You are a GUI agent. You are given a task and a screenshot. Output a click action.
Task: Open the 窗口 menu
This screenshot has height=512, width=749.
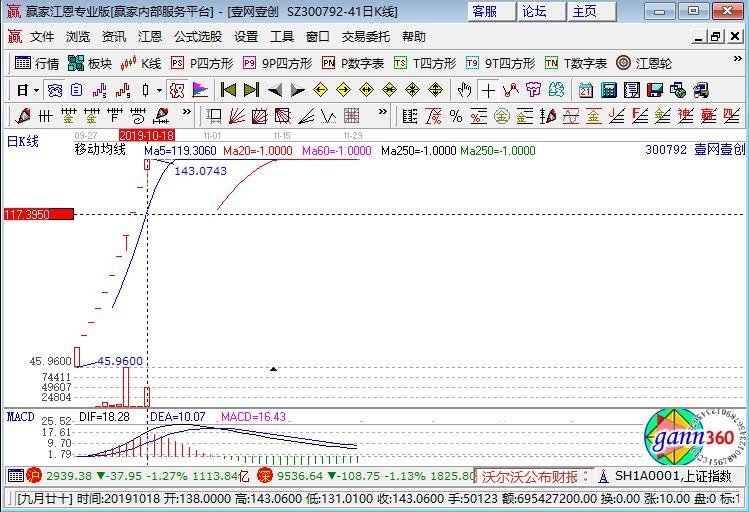pos(318,36)
